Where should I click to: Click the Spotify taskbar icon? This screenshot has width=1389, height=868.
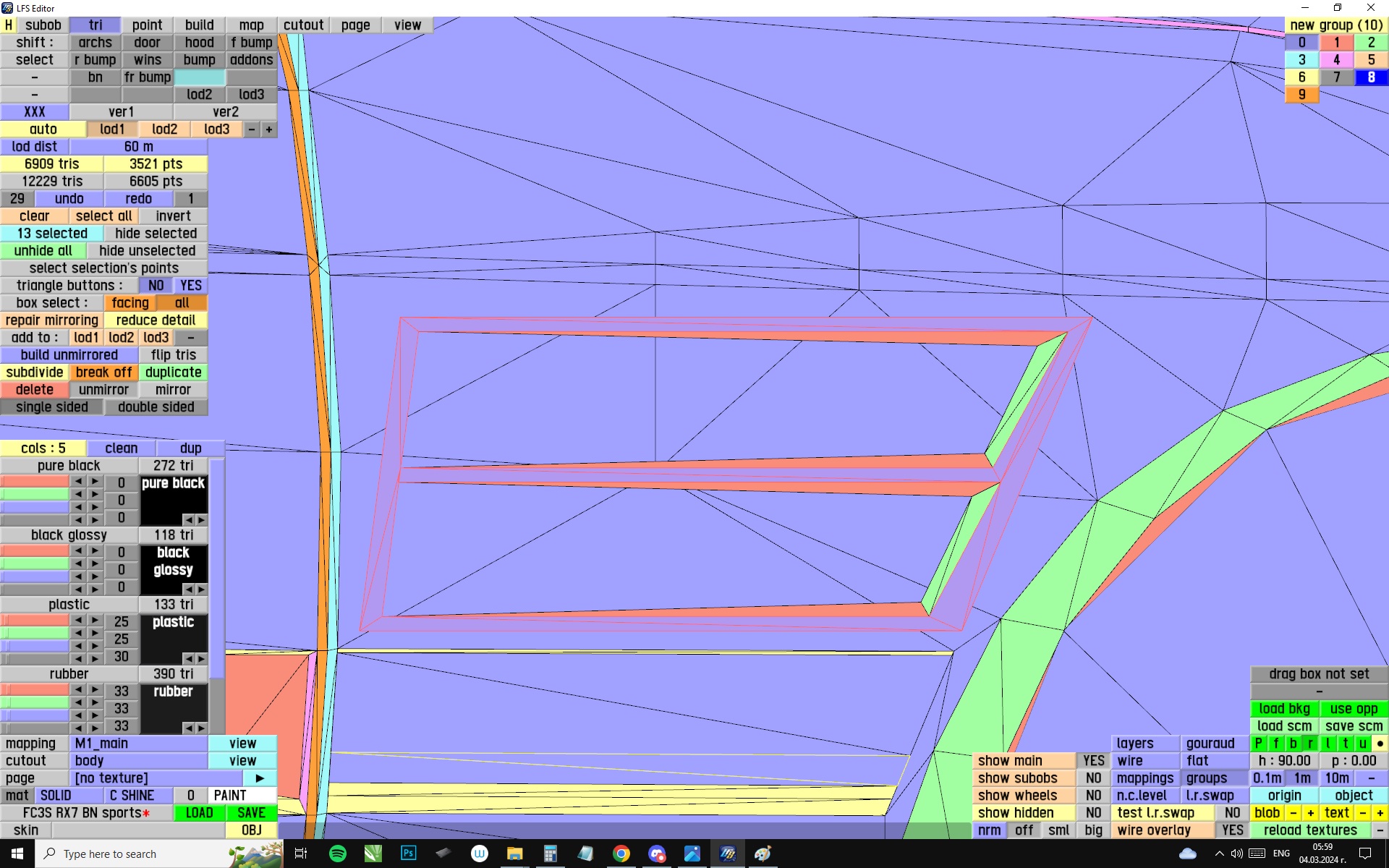point(337,854)
